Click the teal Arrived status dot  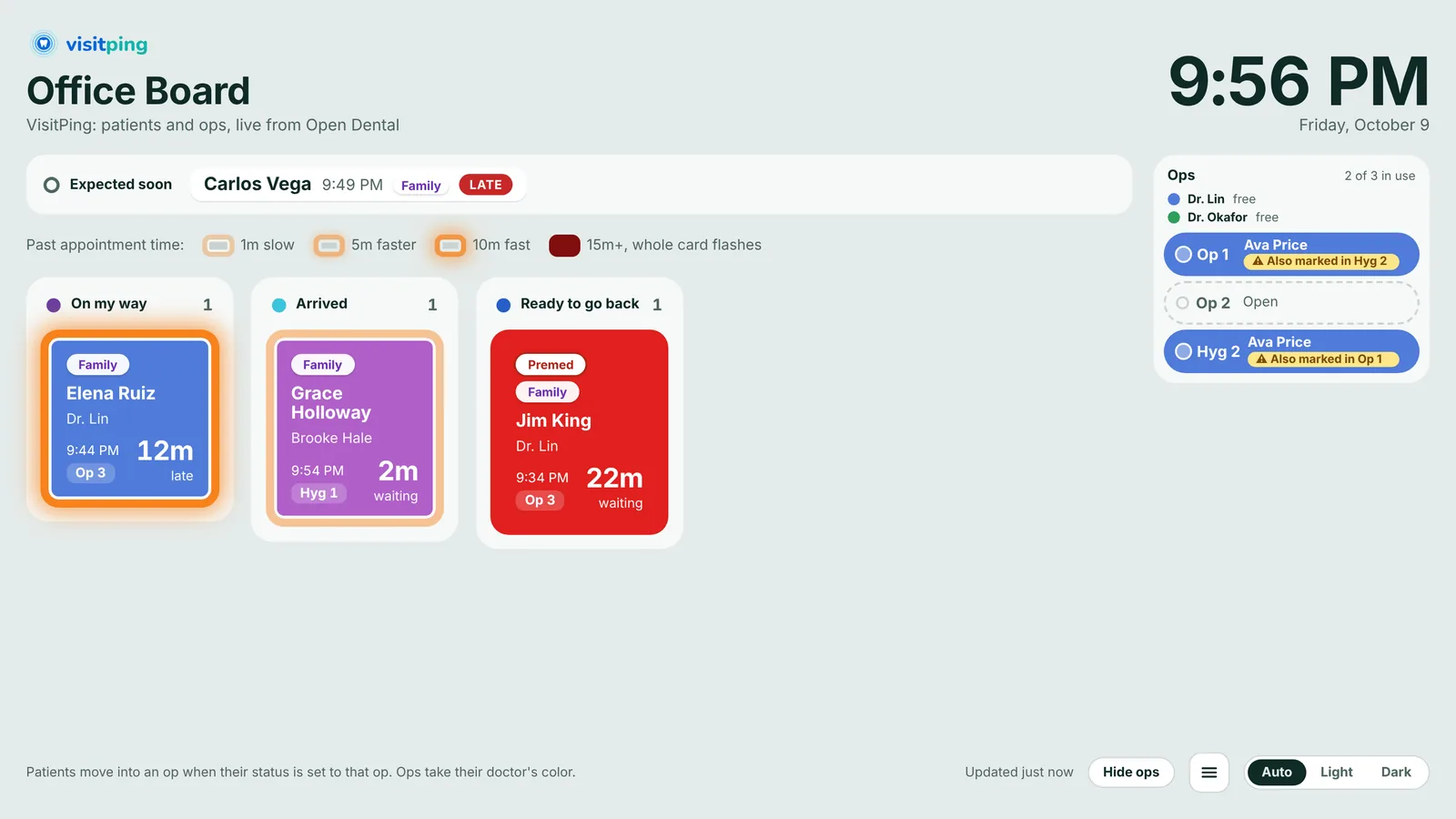point(279,305)
